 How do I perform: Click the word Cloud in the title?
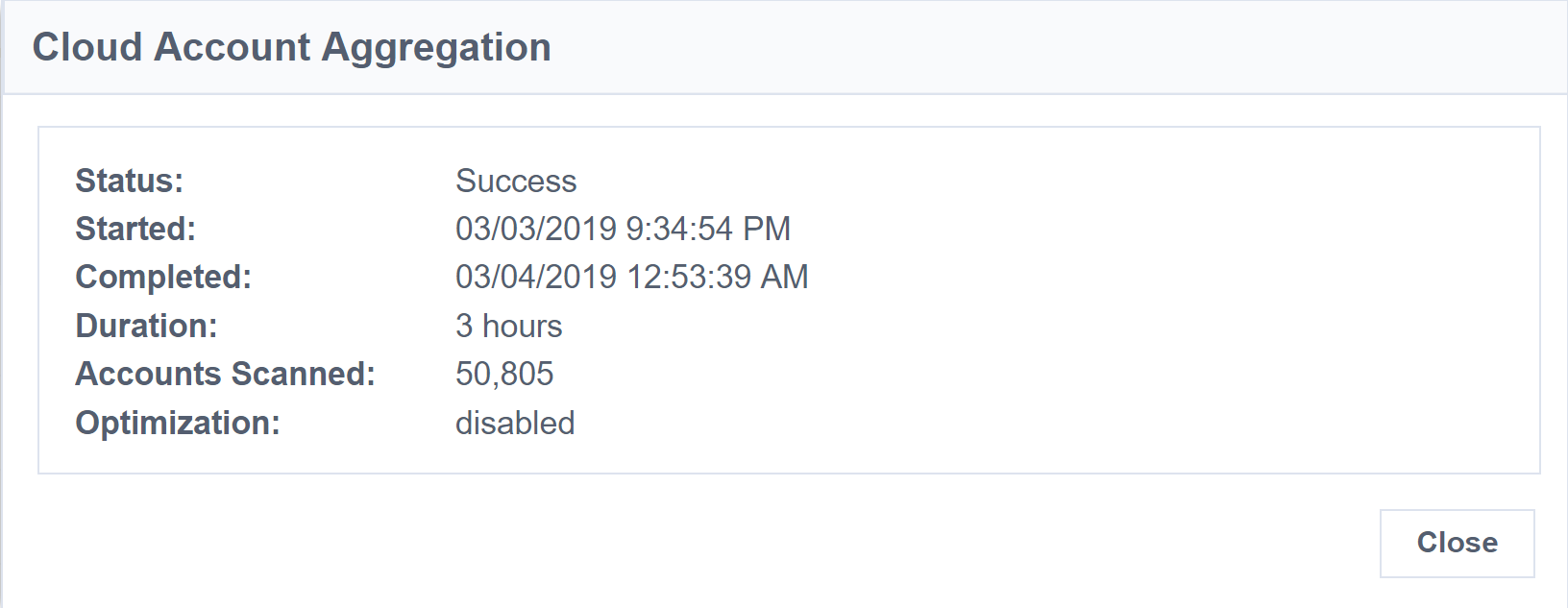[x=87, y=47]
